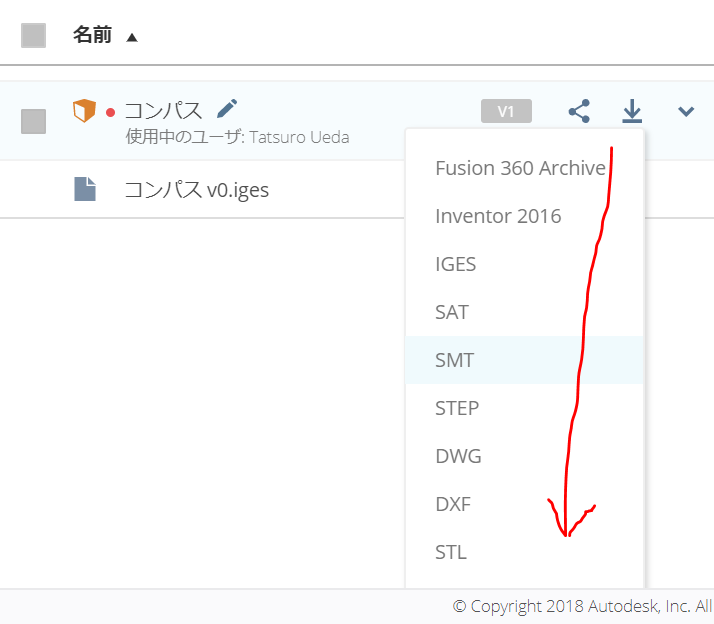Open the V1 version badge
Screen dimensions: 714x624
coord(506,111)
